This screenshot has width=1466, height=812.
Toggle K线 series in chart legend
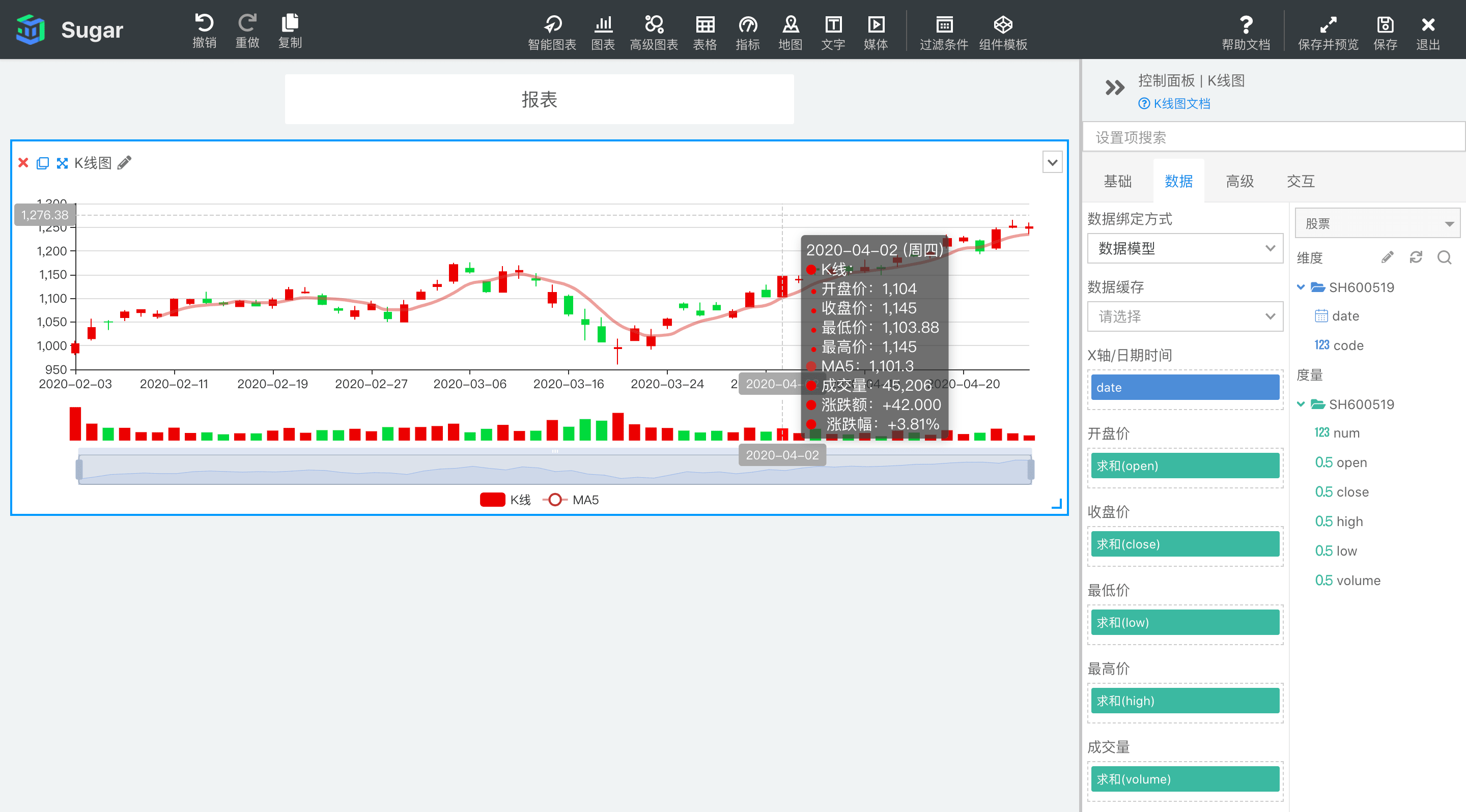click(x=505, y=500)
